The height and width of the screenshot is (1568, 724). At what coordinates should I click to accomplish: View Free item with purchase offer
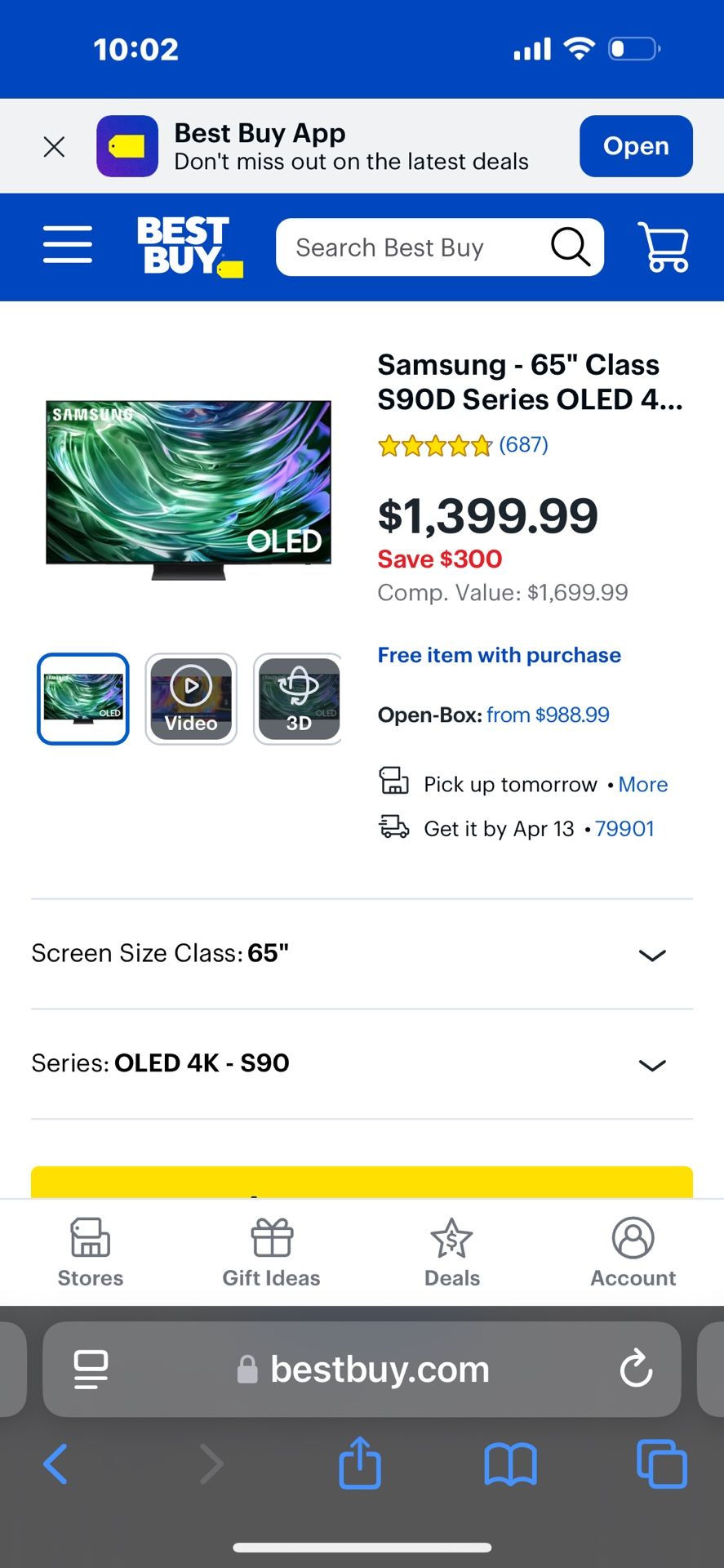pos(499,655)
